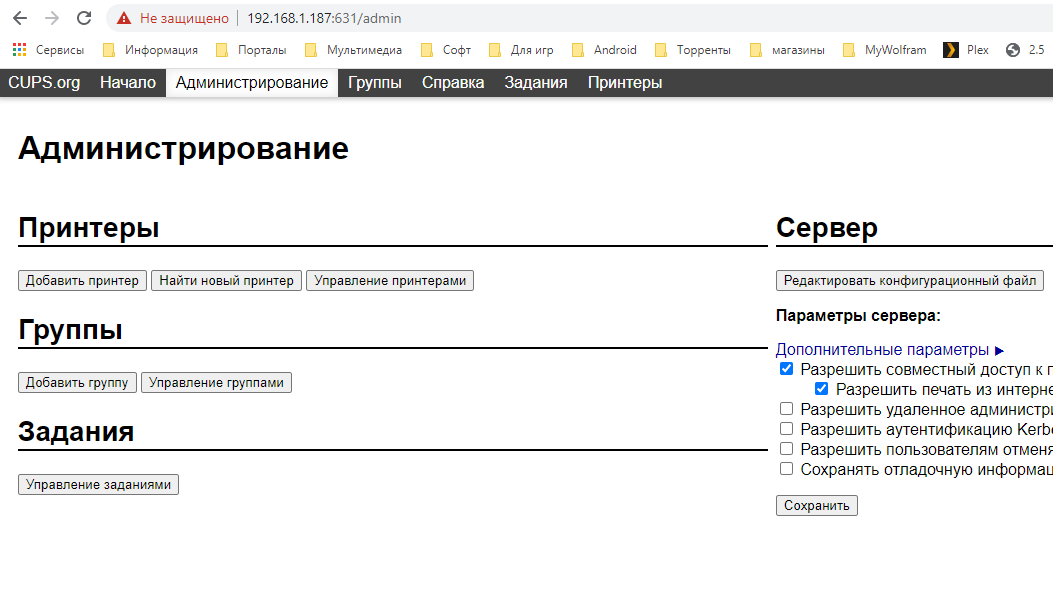The height and width of the screenshot is (604, 1053).
Task: Switch to the 'Принтеры' navigation tab
Action: [x=624, y=83]
